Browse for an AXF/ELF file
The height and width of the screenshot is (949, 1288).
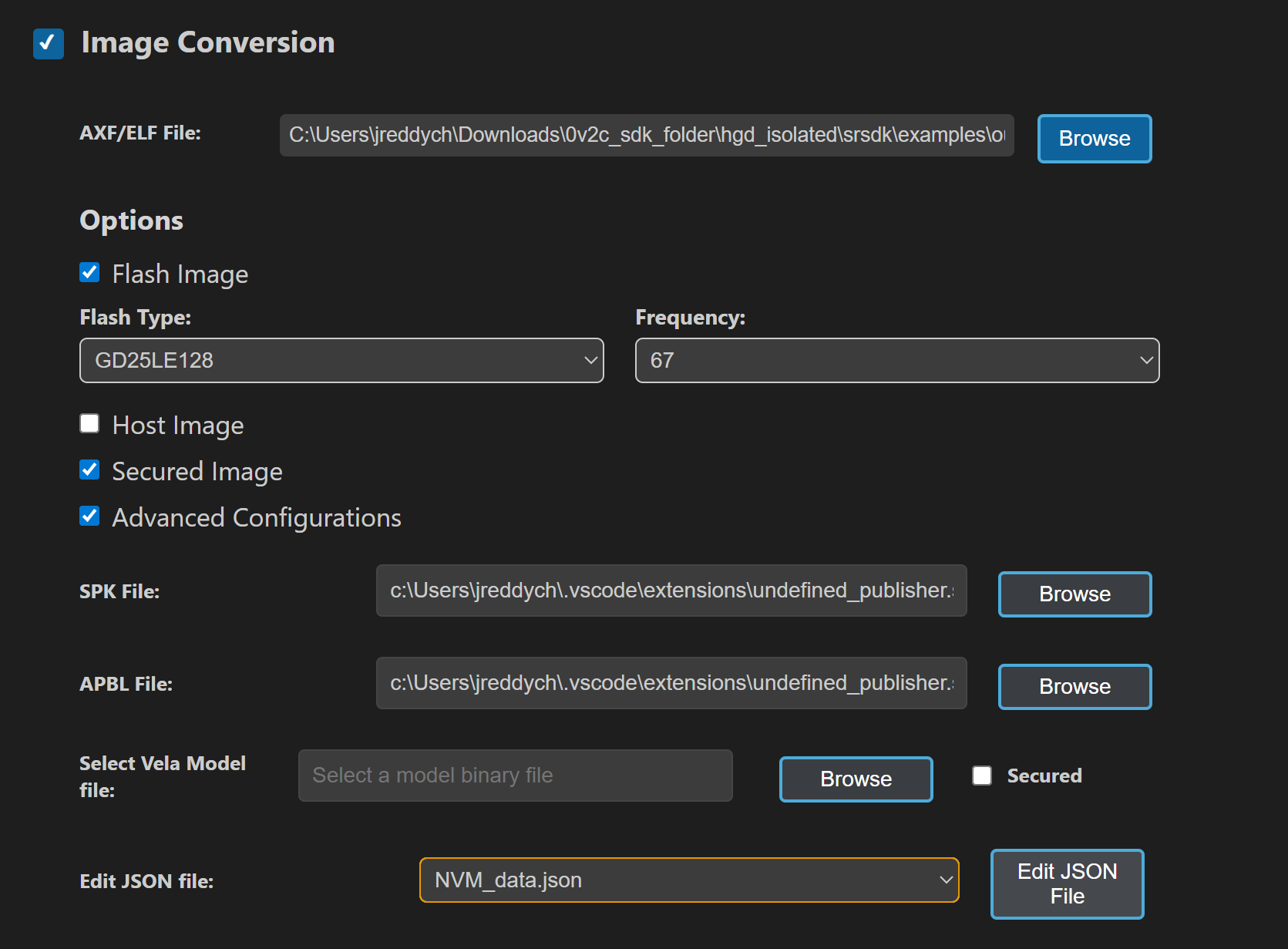coord(1094,139)
